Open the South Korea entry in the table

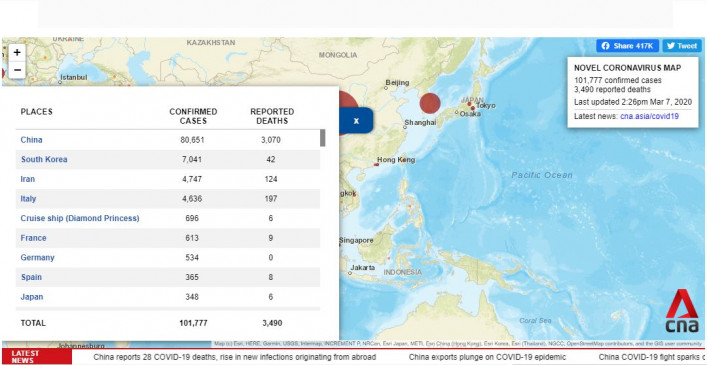(168, 160)
